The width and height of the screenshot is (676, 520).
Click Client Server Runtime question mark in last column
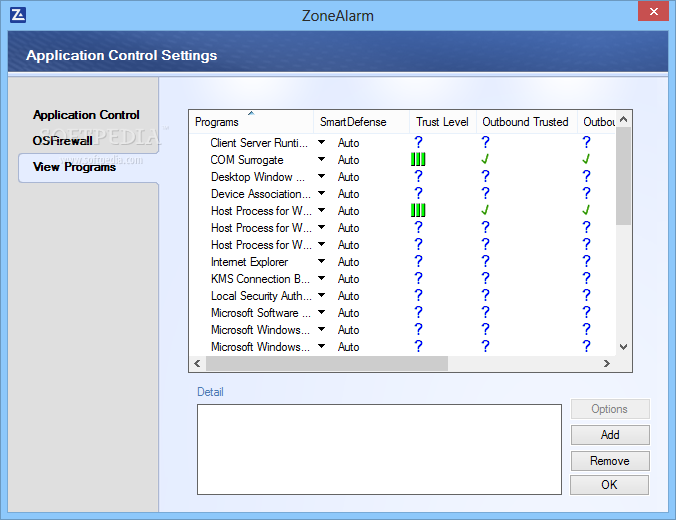586,142
